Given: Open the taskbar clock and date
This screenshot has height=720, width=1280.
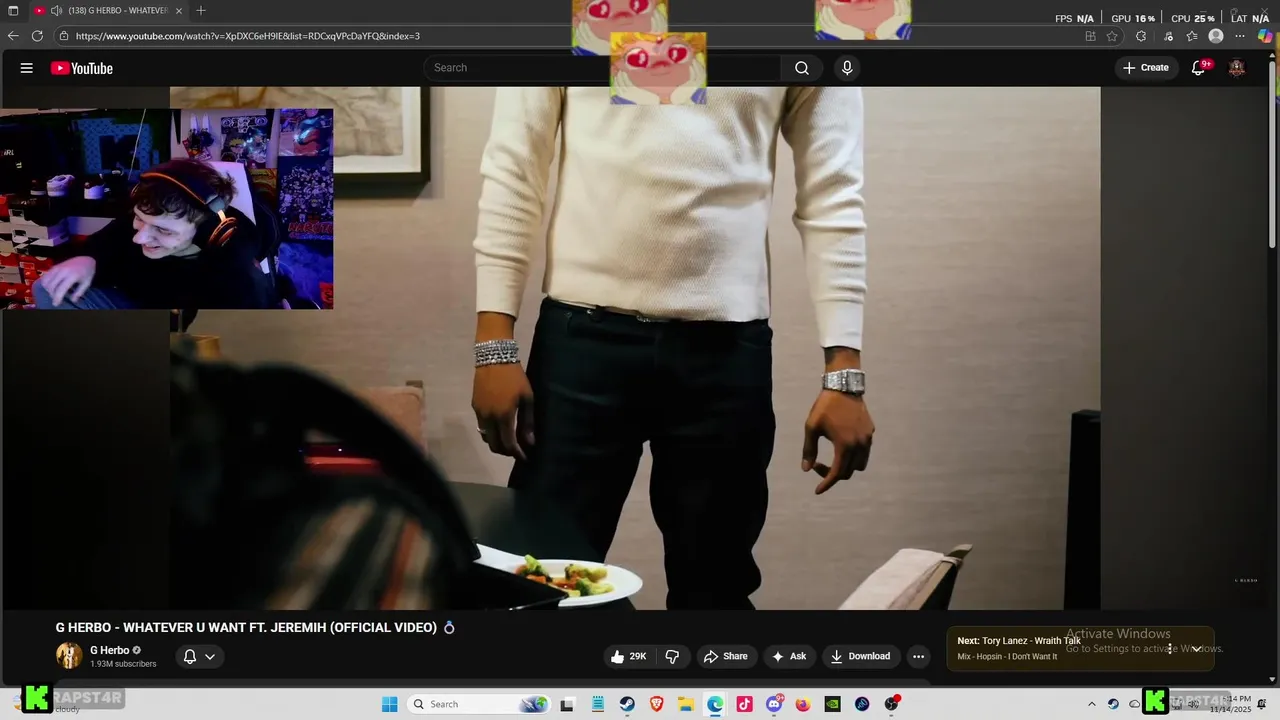Looking at the screenshot, I should pos(1230,704).
